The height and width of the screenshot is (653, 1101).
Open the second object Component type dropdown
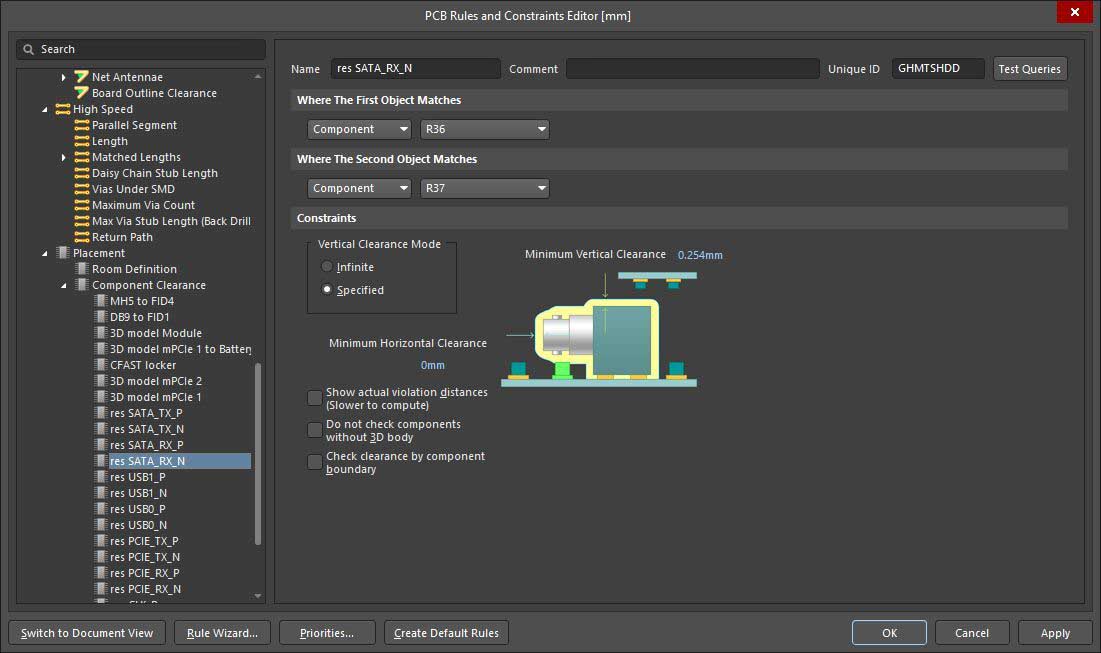pyautogui.click(x=359, y=188)
